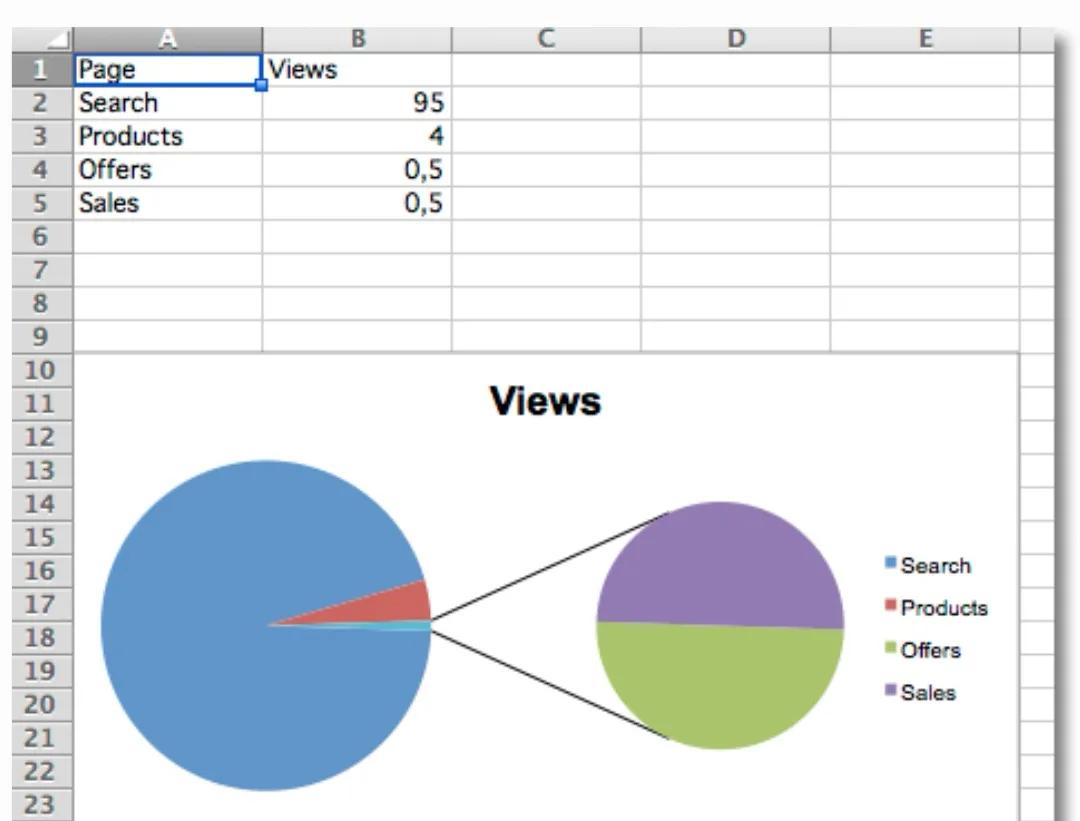The height and width of the screenshot is (821, 1080).
Task: Select column B header
Action: [357, 39]
